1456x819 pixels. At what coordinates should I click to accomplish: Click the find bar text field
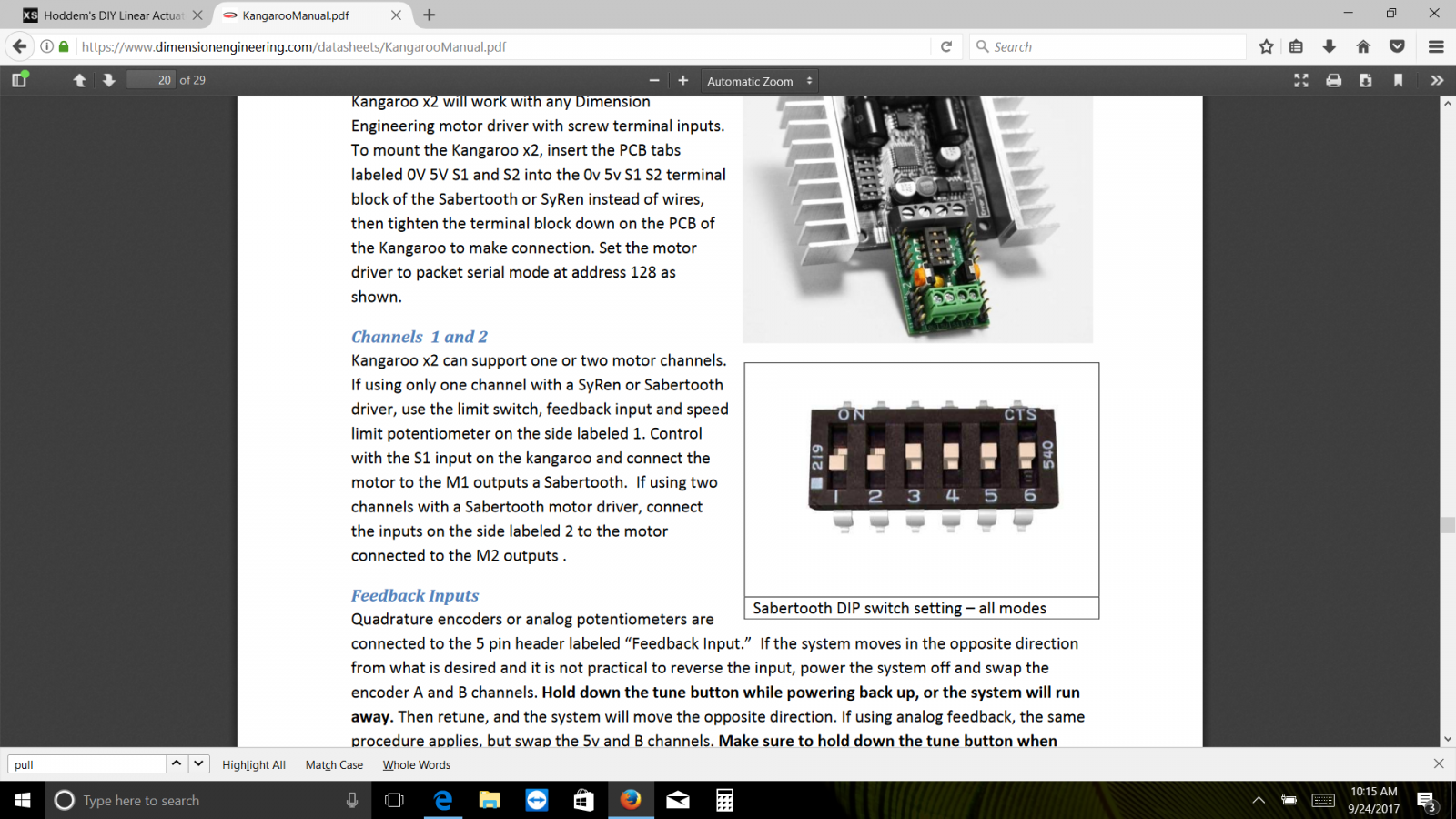pos(86,764)
